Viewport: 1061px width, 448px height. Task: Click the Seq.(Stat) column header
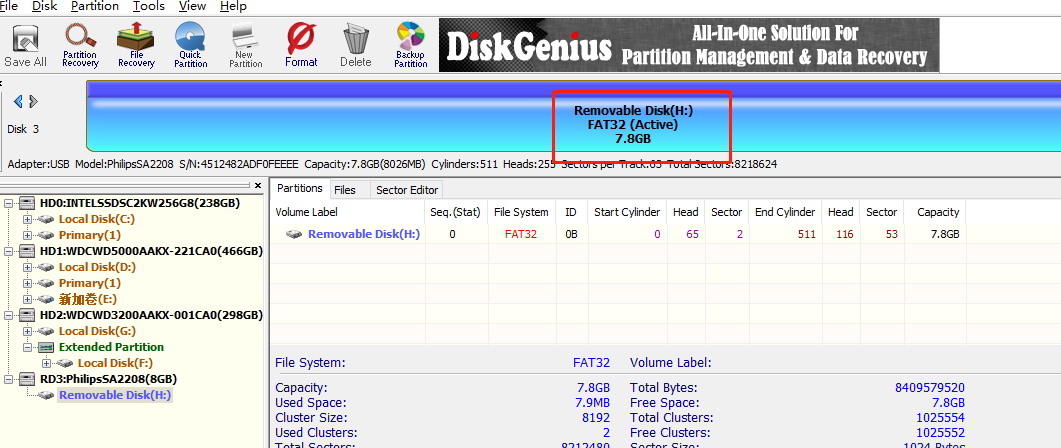point(455,212)
